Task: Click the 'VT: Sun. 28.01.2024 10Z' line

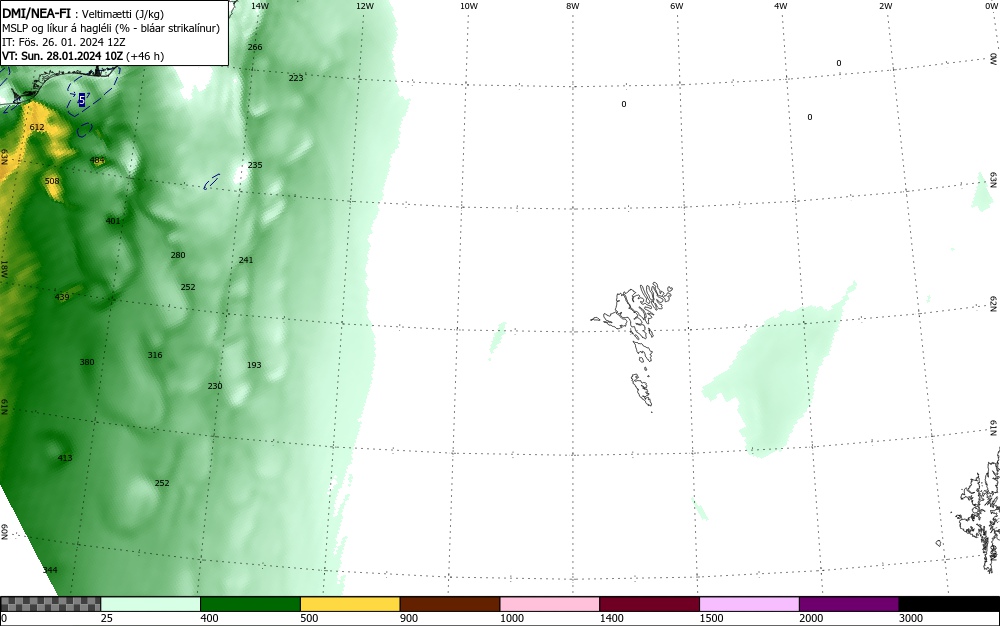Action: pos(83,56)
